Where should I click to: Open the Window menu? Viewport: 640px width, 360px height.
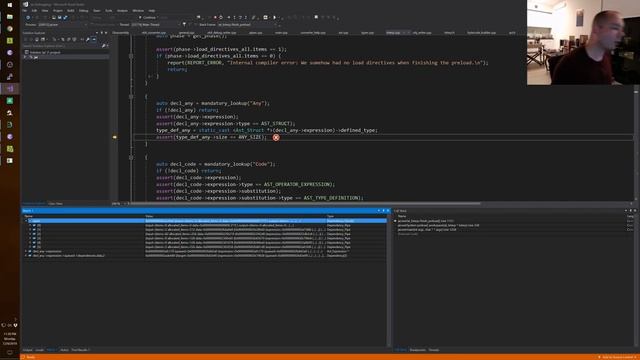click(x=138, y=11)
